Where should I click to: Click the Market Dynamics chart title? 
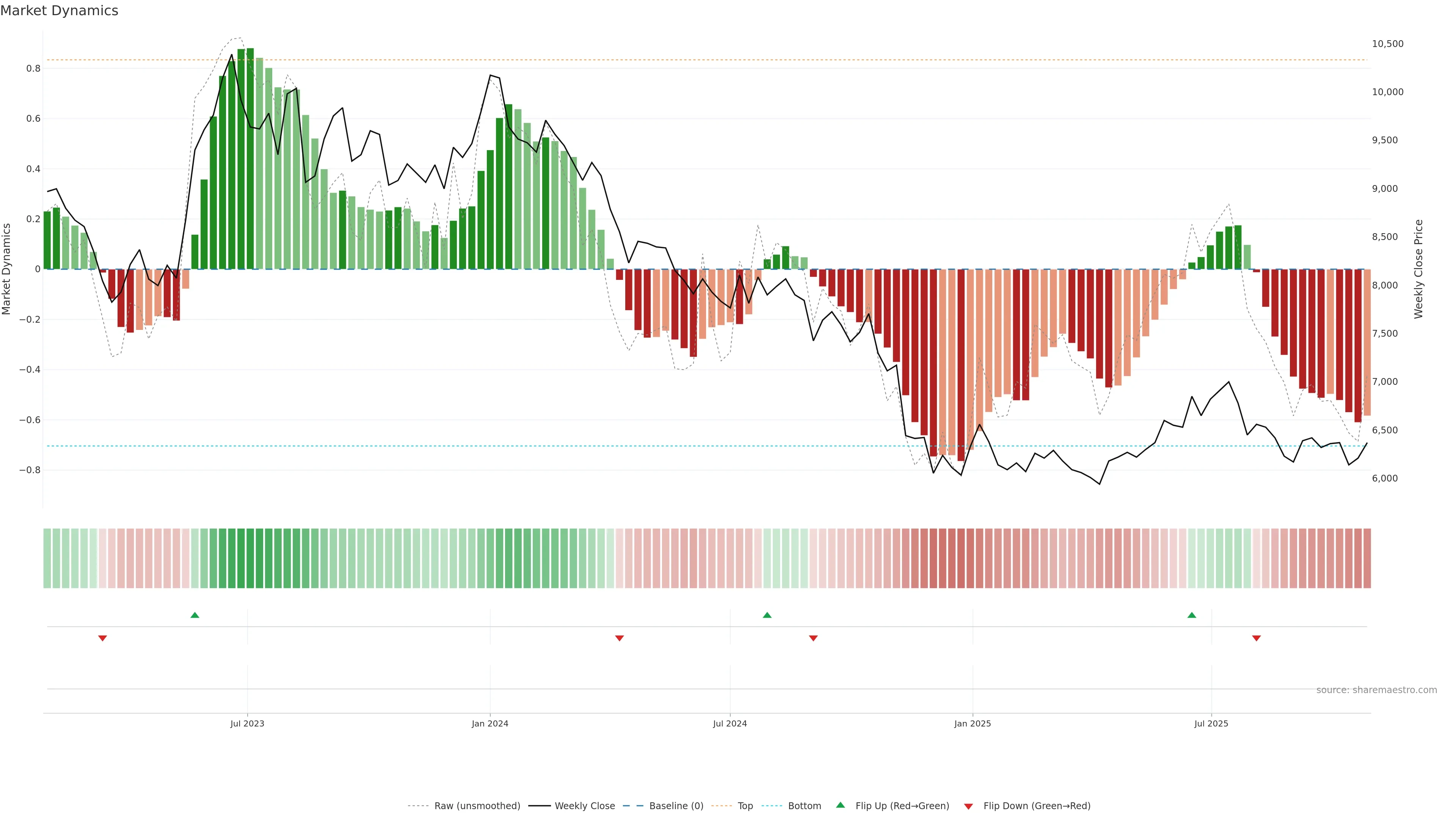click(60, 11)
